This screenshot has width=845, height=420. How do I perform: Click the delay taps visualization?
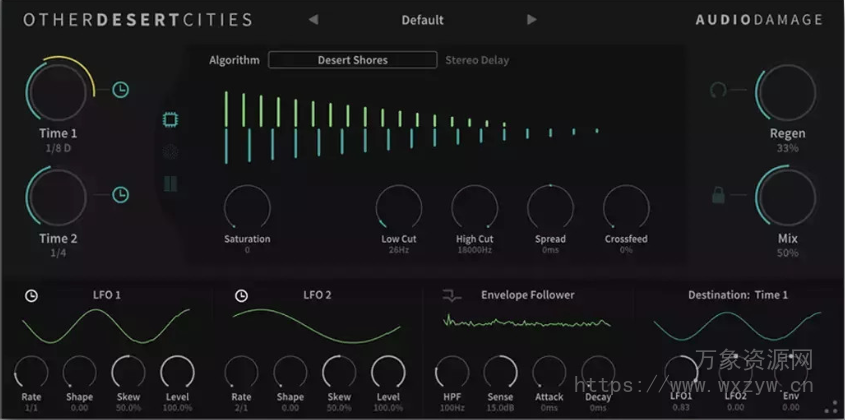point(412,127)
